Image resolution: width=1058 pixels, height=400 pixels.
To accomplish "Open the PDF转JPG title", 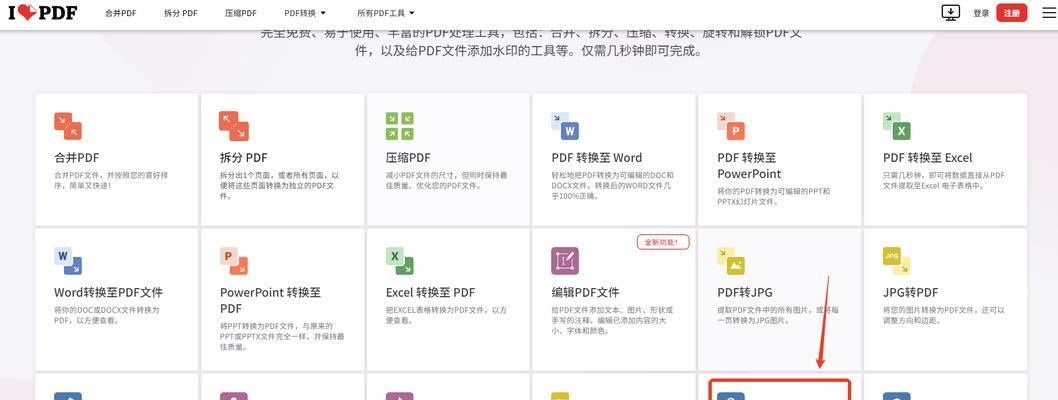I will click(x=744, y=293).
